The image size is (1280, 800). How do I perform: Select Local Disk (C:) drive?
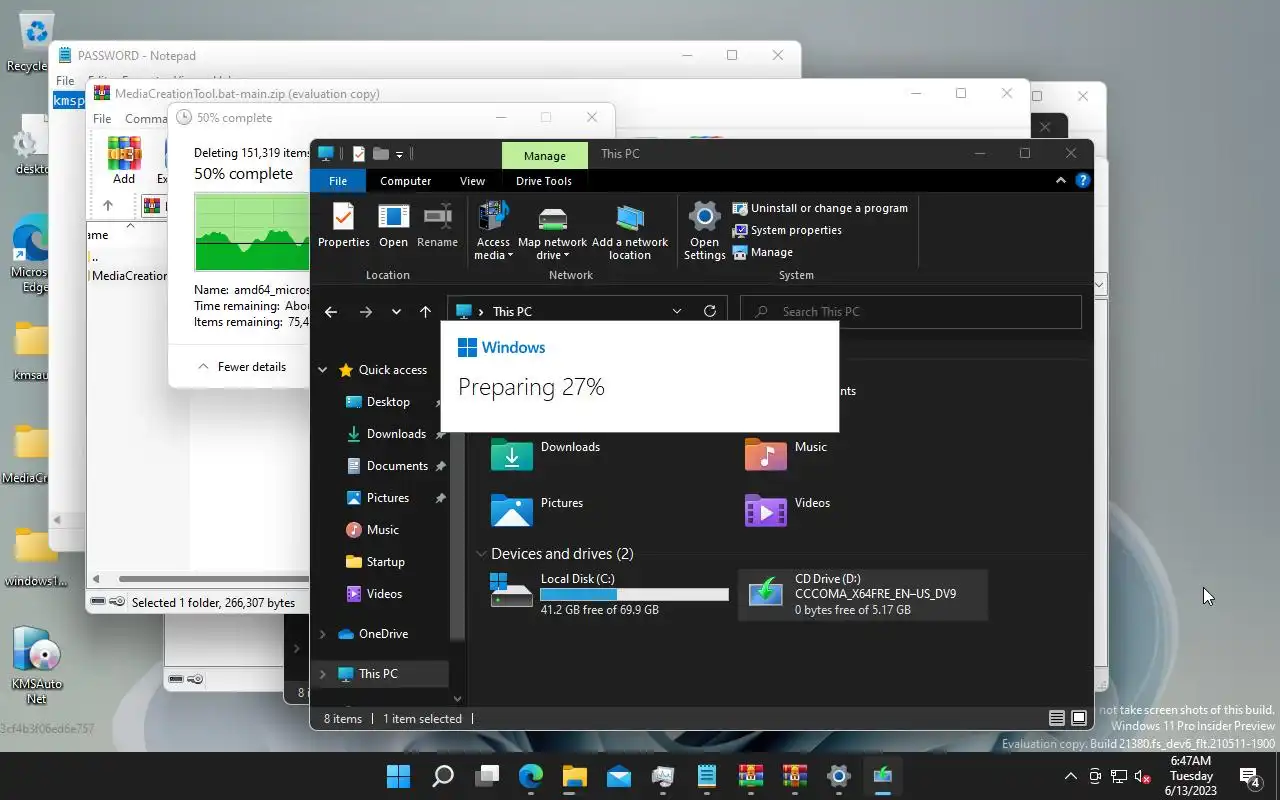click(609, 594)
